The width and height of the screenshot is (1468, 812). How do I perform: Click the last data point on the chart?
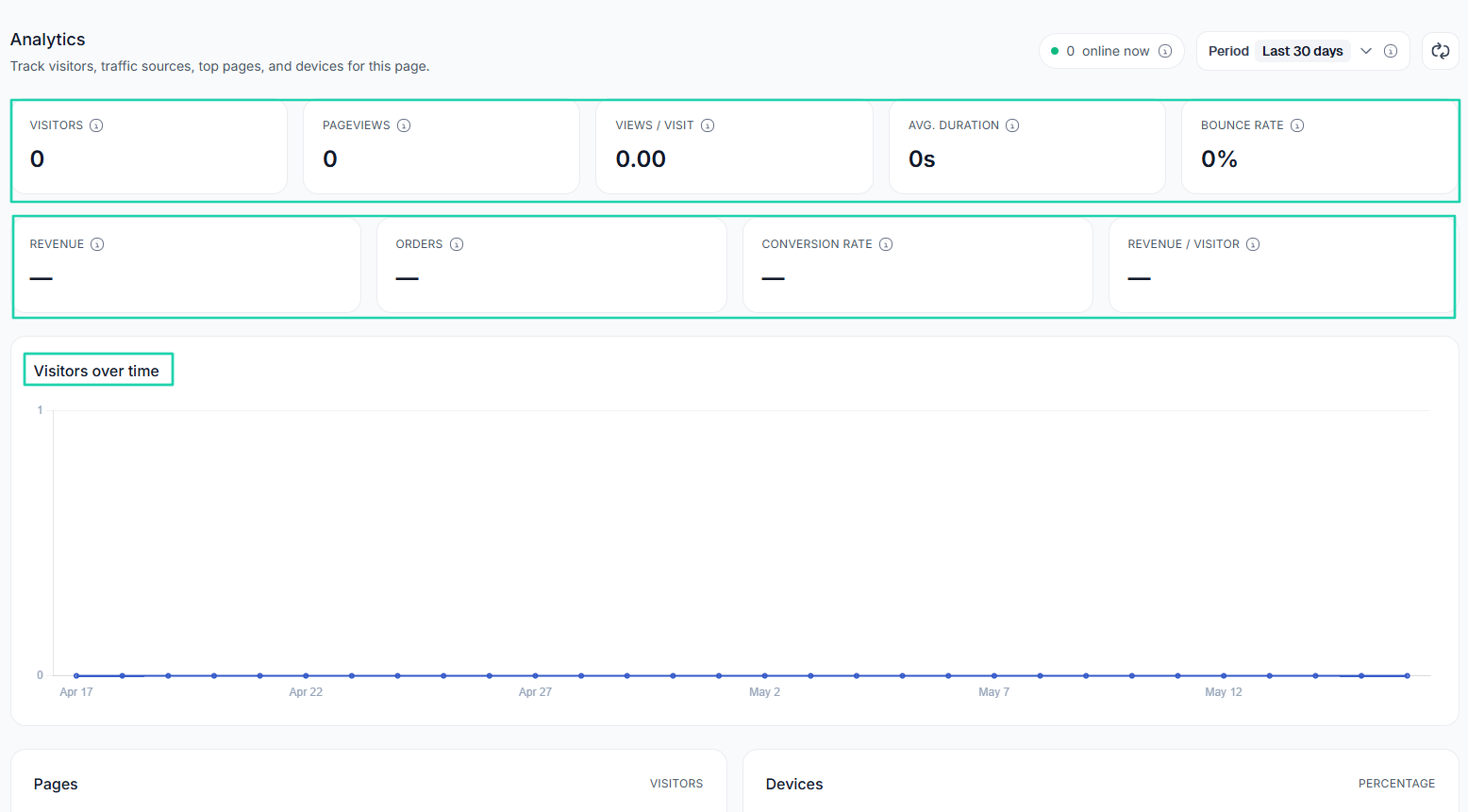click(1407, 675)
